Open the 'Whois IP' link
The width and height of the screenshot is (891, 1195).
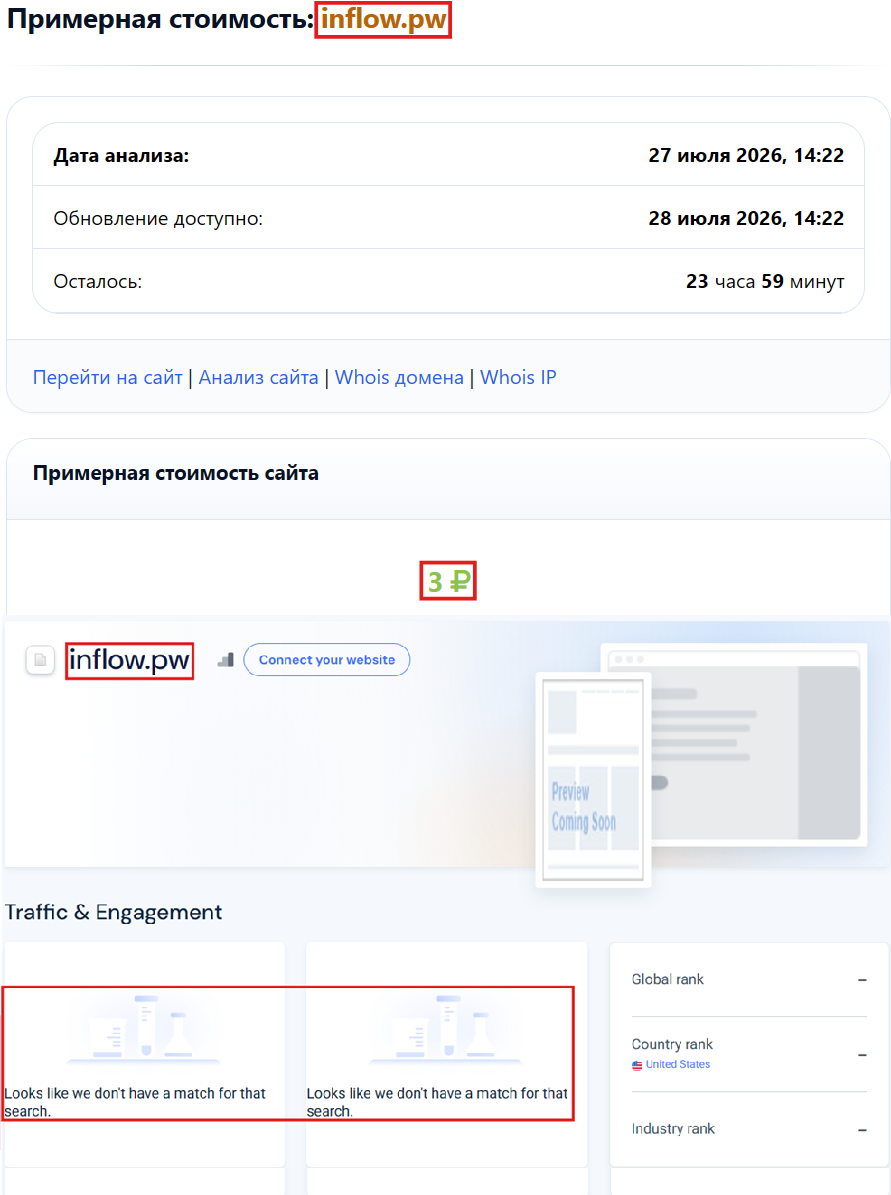pyautogui.click(x=518, y=377)
